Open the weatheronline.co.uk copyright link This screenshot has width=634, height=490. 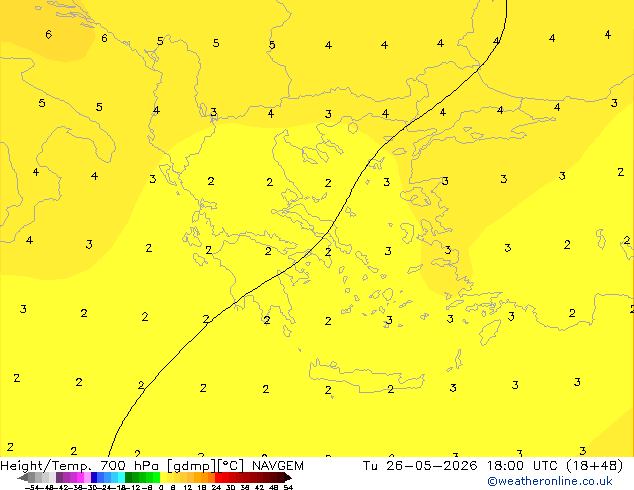pos(550,481)
